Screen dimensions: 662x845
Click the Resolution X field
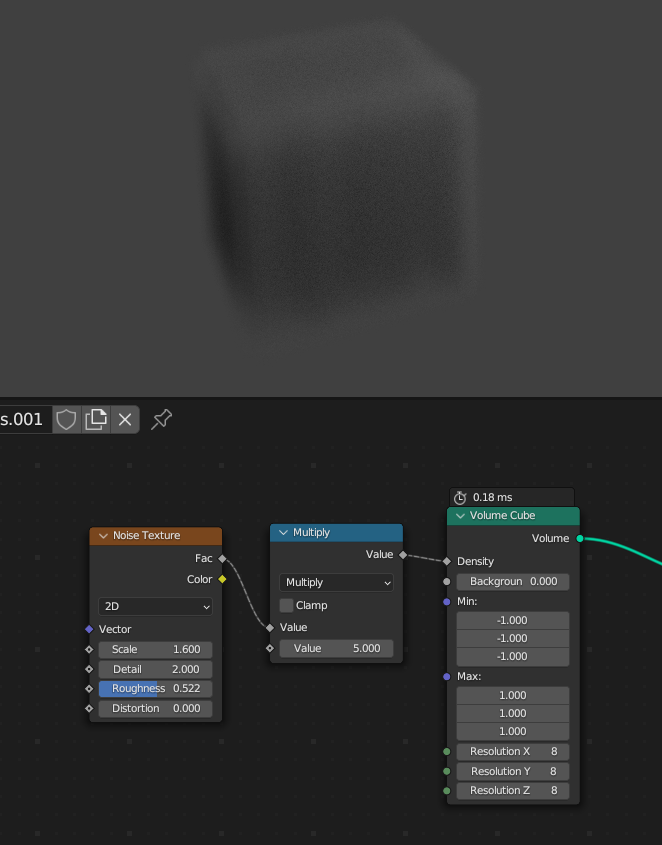[x=513, y=751]
